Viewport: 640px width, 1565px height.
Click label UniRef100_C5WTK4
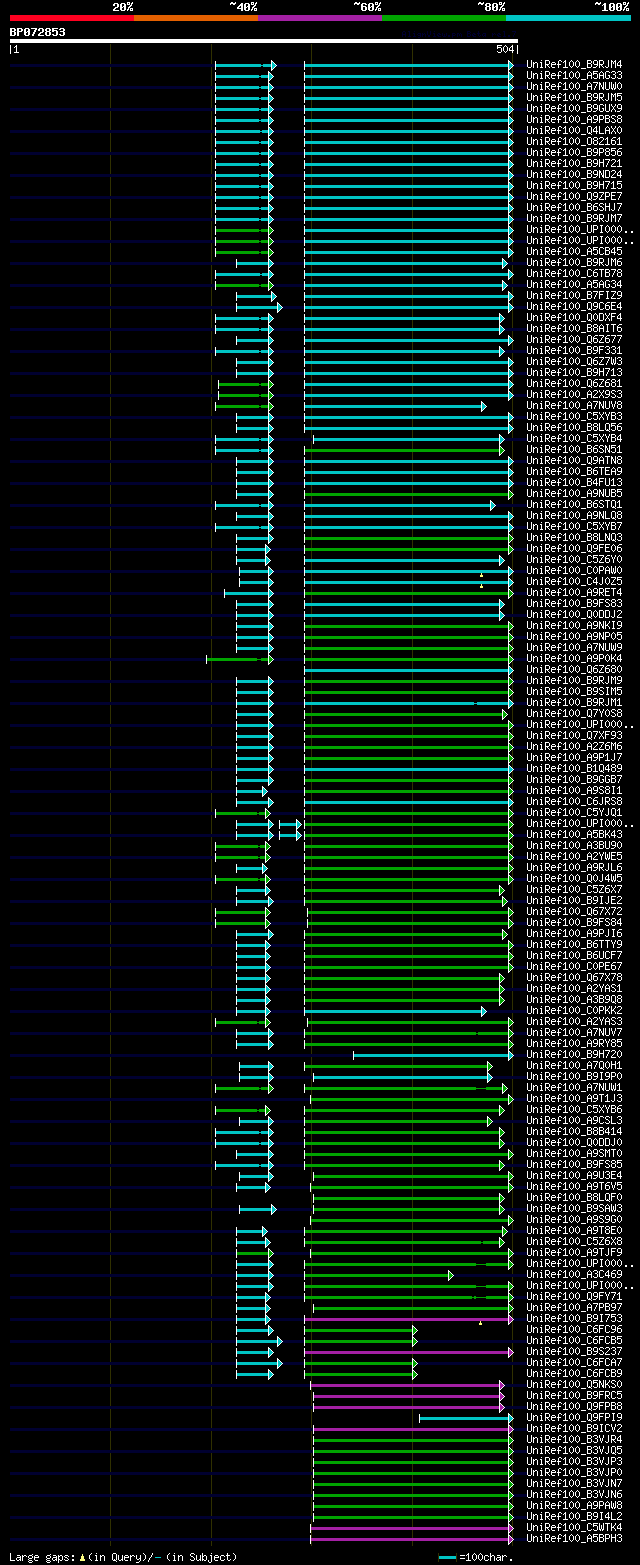tap(574, 1527)
